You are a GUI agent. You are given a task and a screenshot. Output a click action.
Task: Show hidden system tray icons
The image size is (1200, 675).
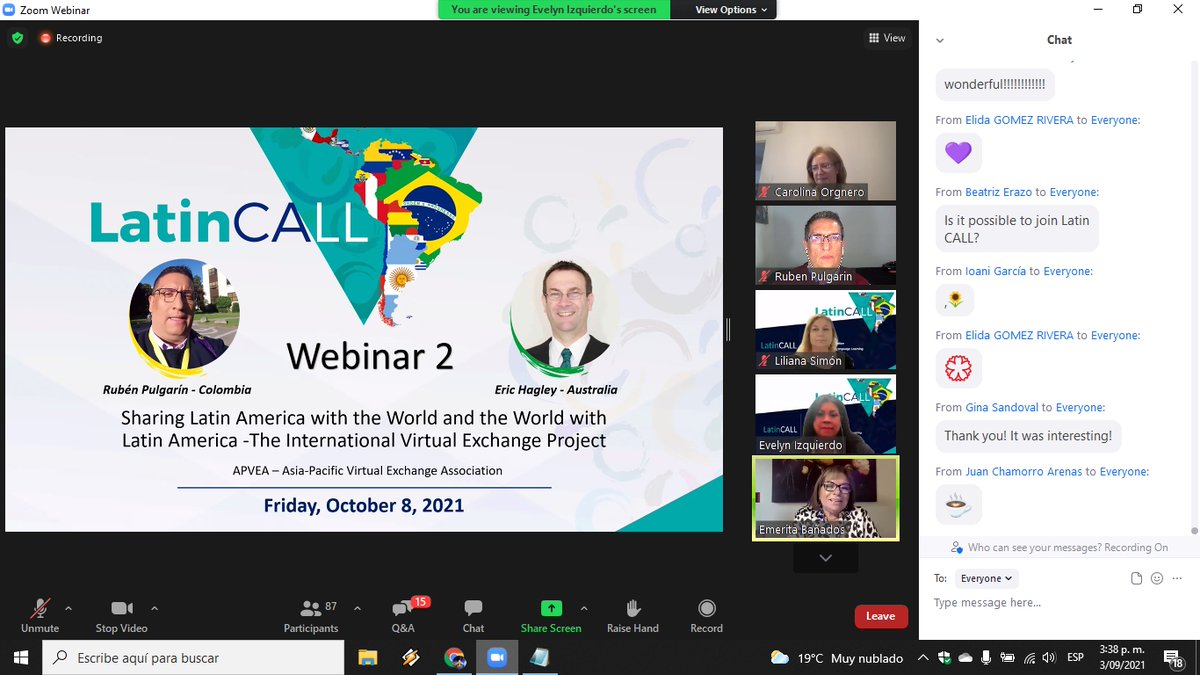coord(925,658)
